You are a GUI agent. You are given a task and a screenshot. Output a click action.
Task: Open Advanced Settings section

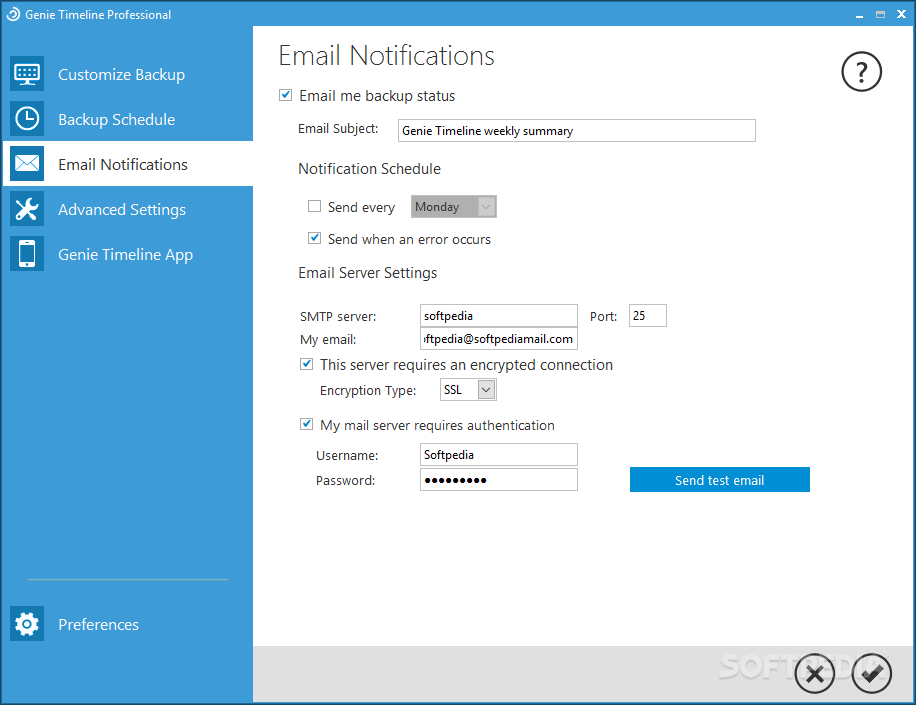coord(127,209)
